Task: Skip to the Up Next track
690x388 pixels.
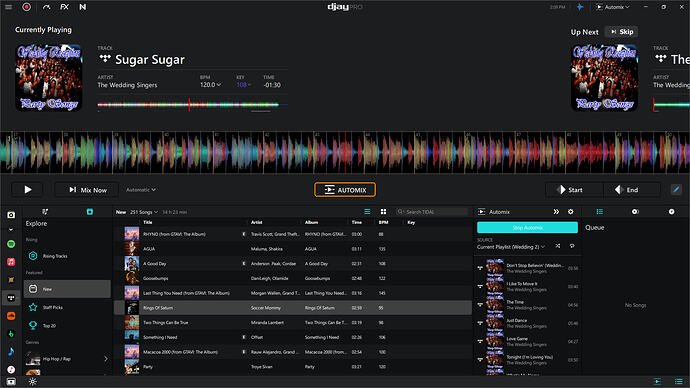Action: click(x=622, y=32)
